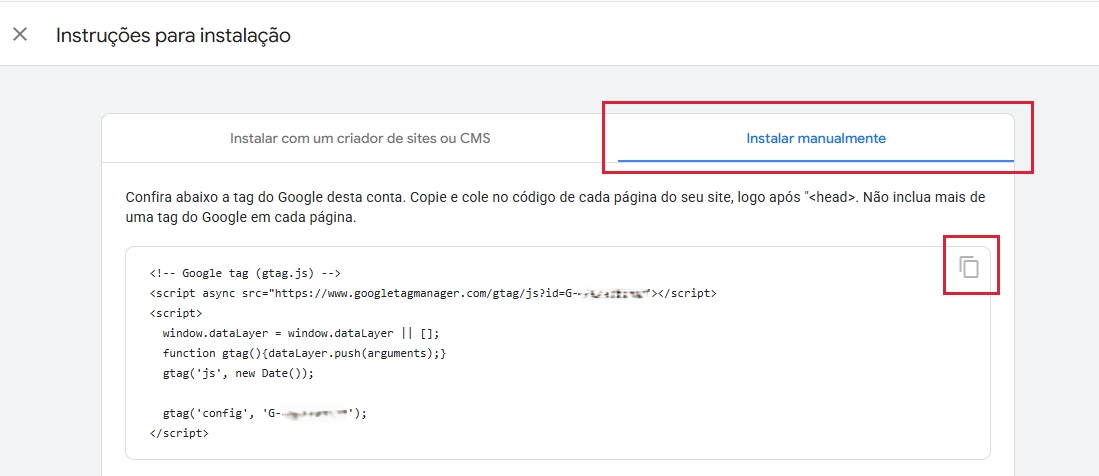Click the function gtag() definition line

304,353
